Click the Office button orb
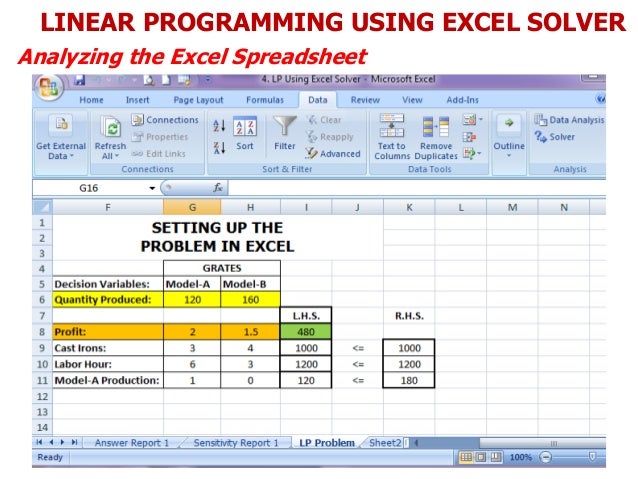Screen dimensions: 638x479 pos(49,88)
